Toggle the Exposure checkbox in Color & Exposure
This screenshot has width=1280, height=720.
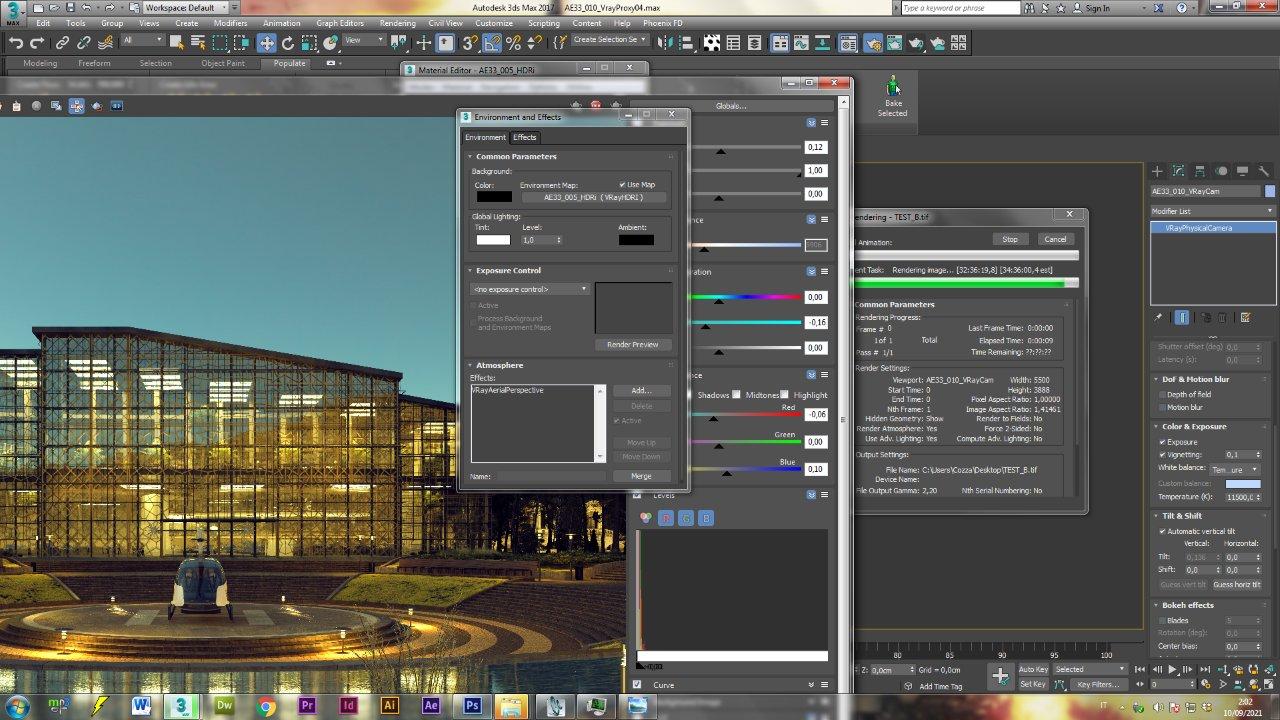pyautogui.click(x=1162, y=442)
